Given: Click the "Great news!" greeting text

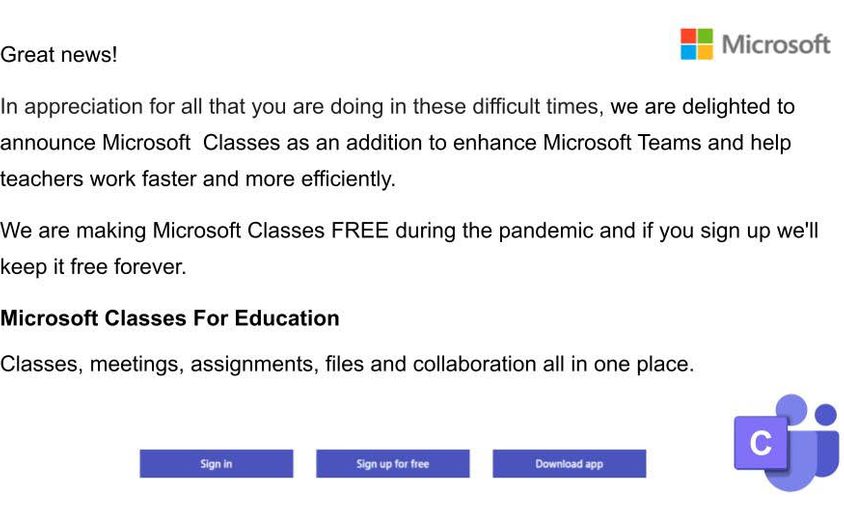Looking at the screenshot, I should 59,56.
